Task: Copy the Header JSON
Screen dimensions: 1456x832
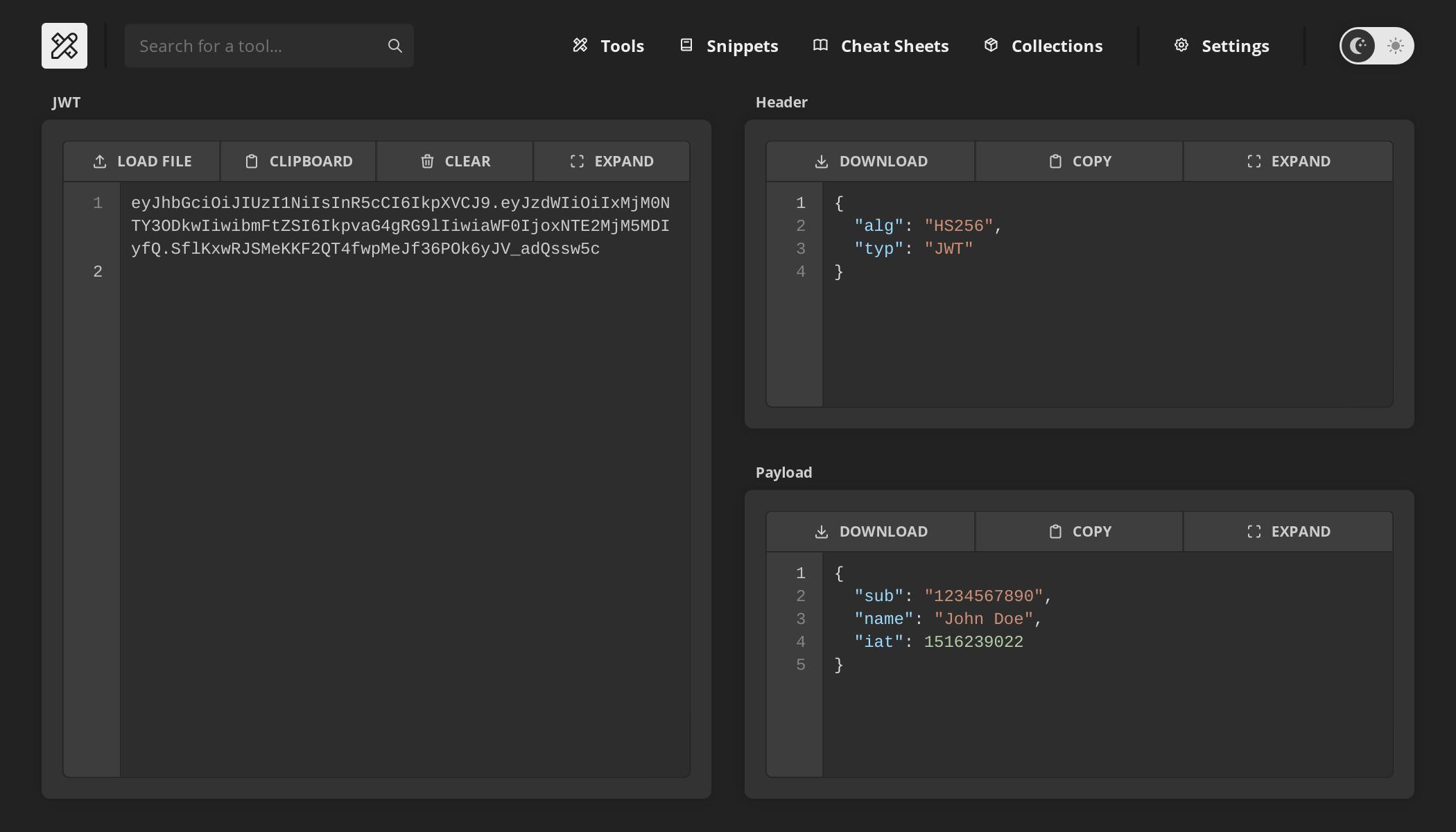Action: tap(1079, 162)
